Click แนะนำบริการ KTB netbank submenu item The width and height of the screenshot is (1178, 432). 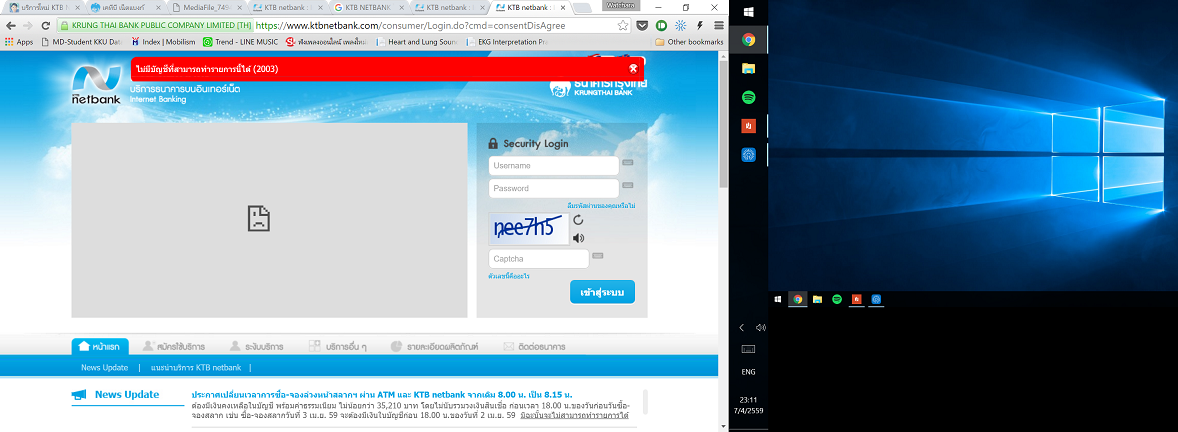pos(196,367)
